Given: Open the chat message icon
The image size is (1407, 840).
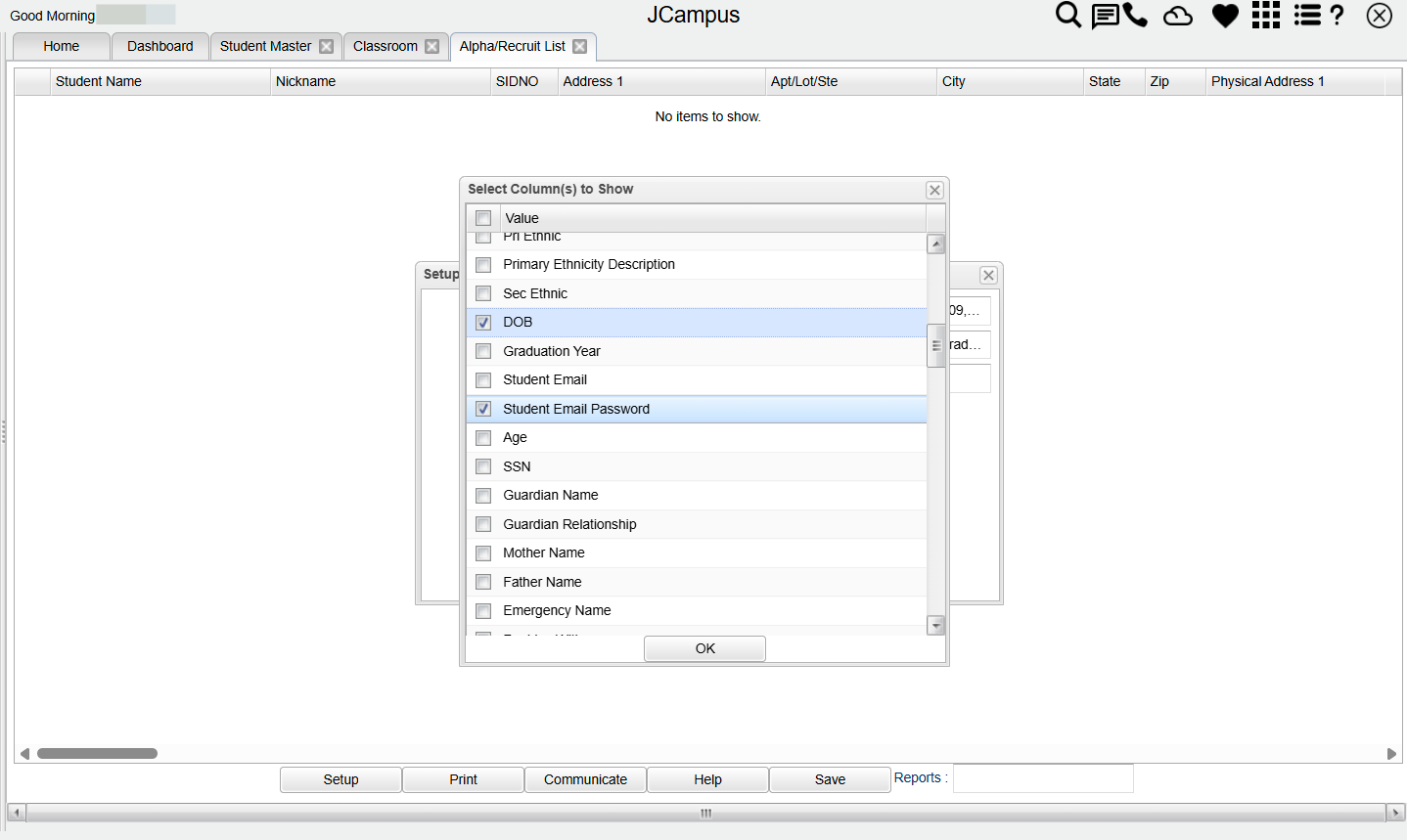Looking at the screenshot, I should (1105, 16).
